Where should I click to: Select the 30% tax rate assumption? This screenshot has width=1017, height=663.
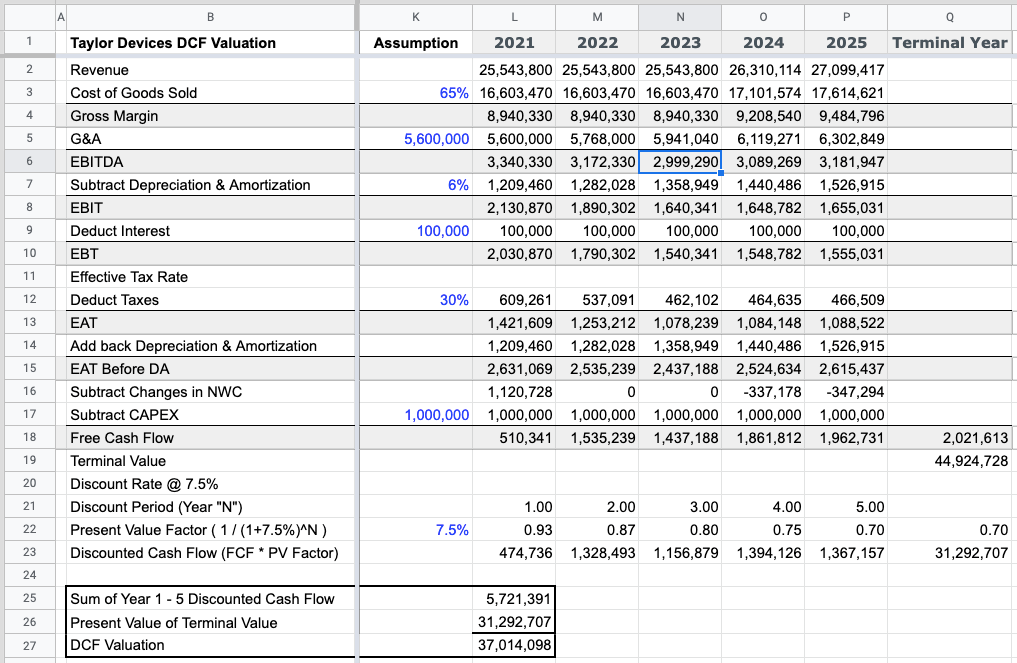click(416, 300)
